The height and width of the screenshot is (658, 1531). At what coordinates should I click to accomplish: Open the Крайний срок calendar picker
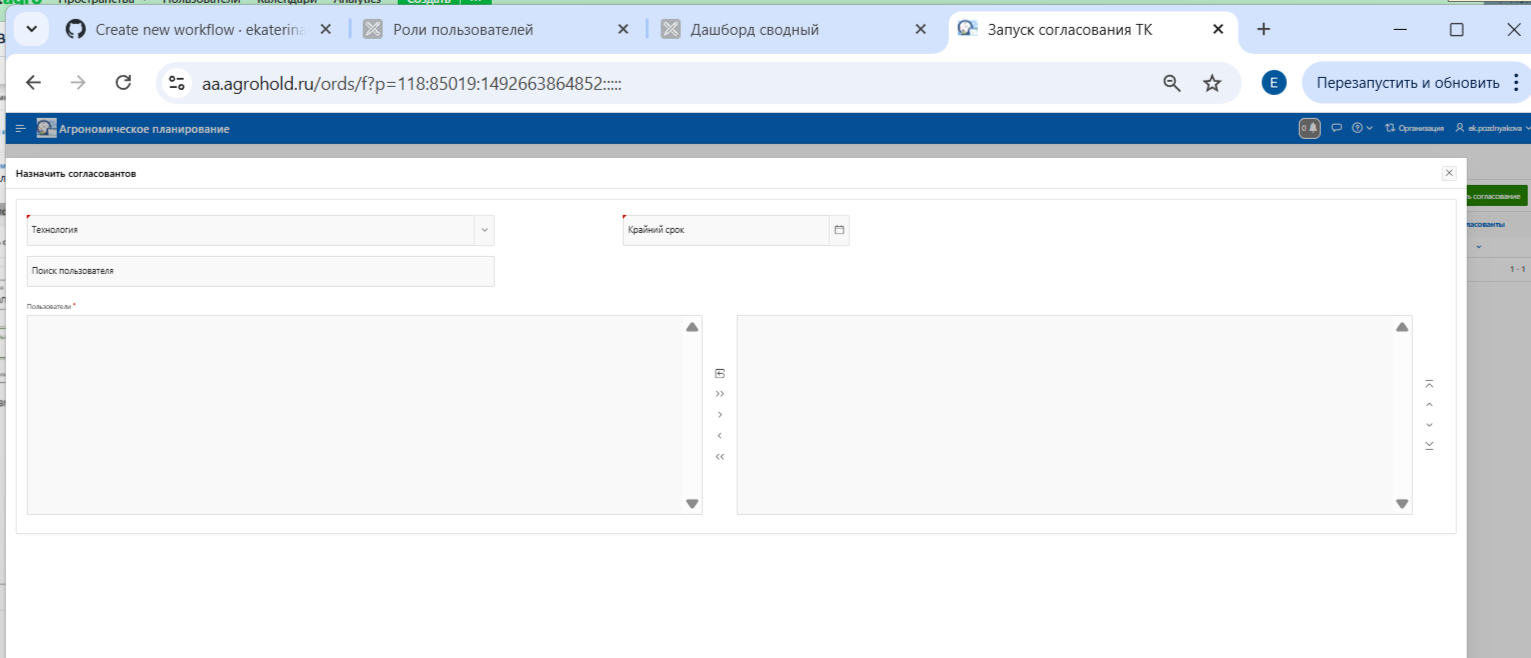point(839,230)
